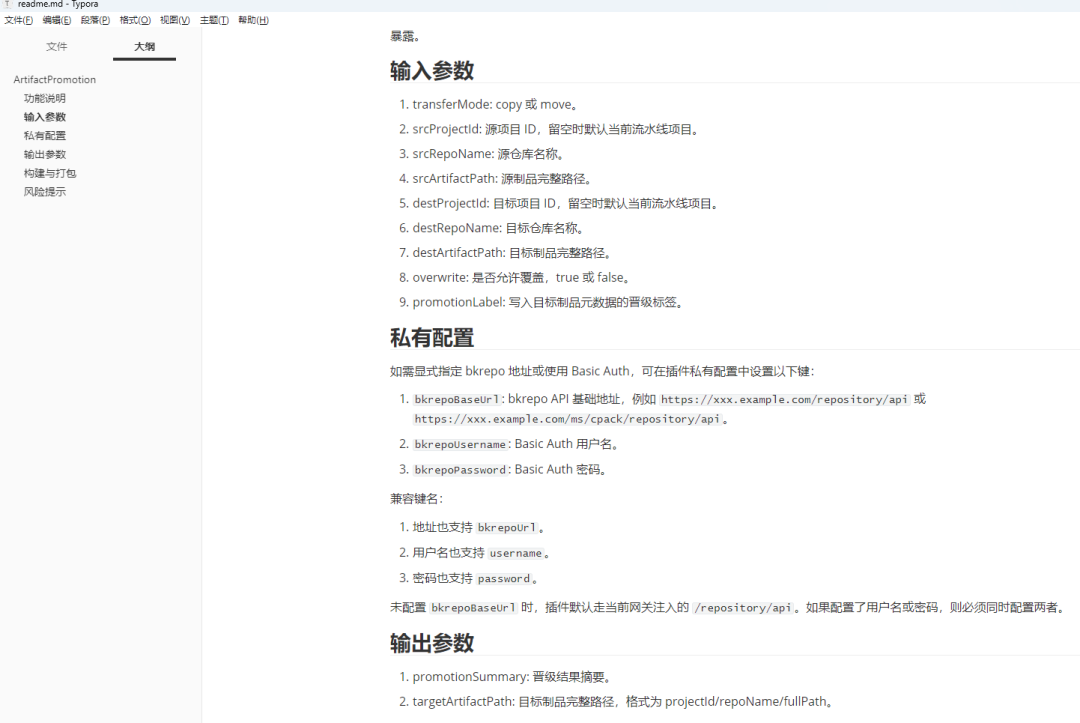Open the 格式(O) menu
The image size is (1080, 723).
(x=135, y=20)
